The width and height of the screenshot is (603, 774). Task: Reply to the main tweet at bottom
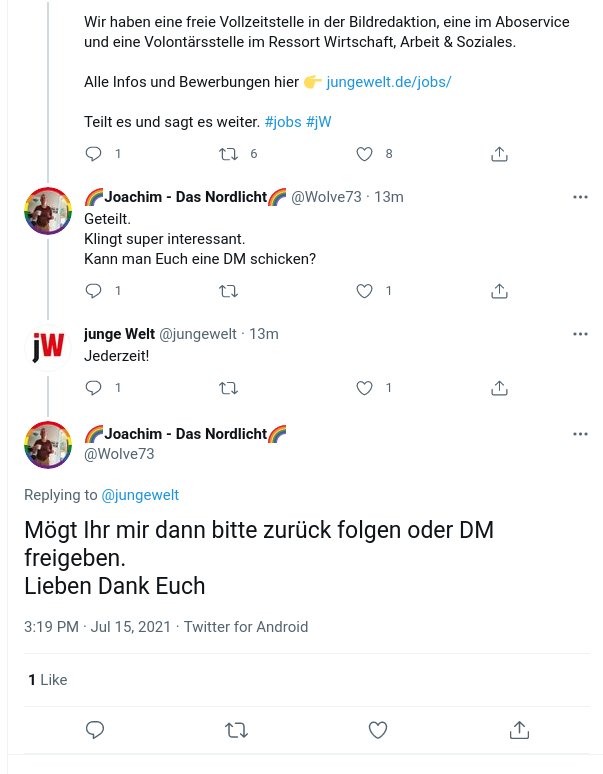tap(95, 730)
